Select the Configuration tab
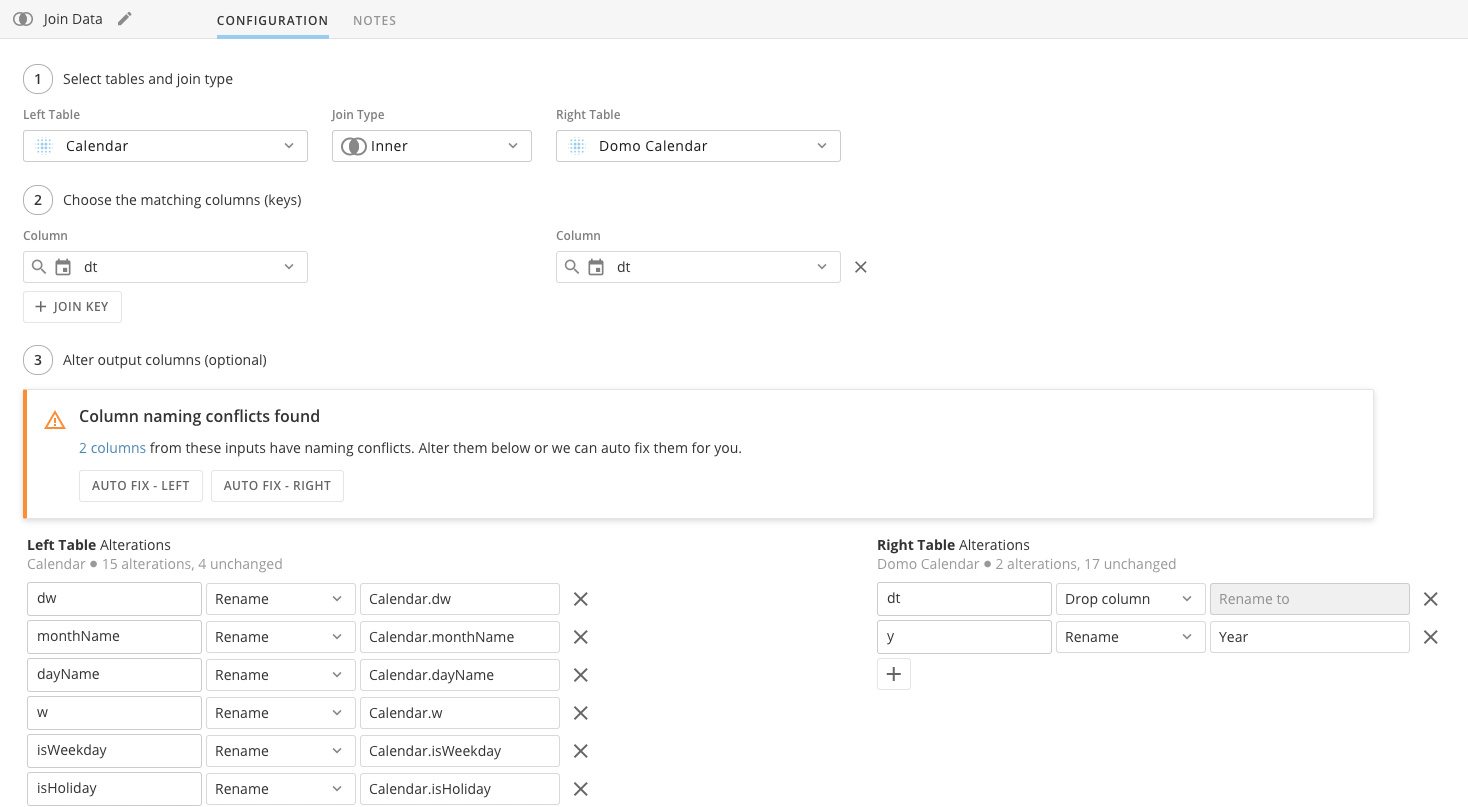Viewport: 1468px width, 807px height. click(x=272, y=20)
